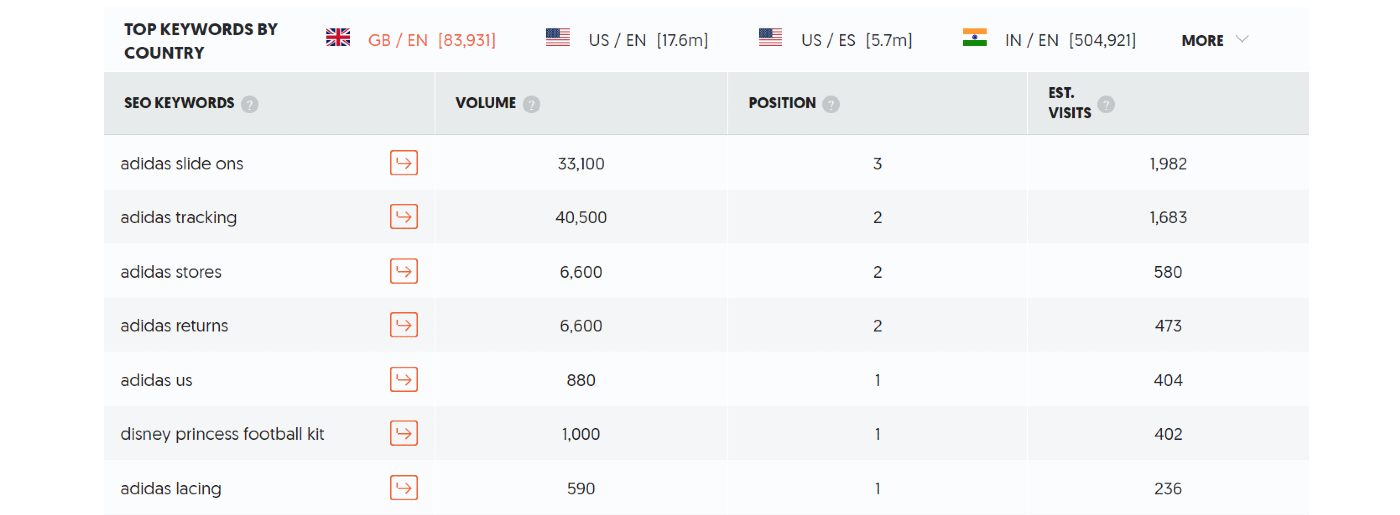This screenshot has height=515, width=1400.
Task: Expand the More countries dropdown
Action: tap(1215, 41)
